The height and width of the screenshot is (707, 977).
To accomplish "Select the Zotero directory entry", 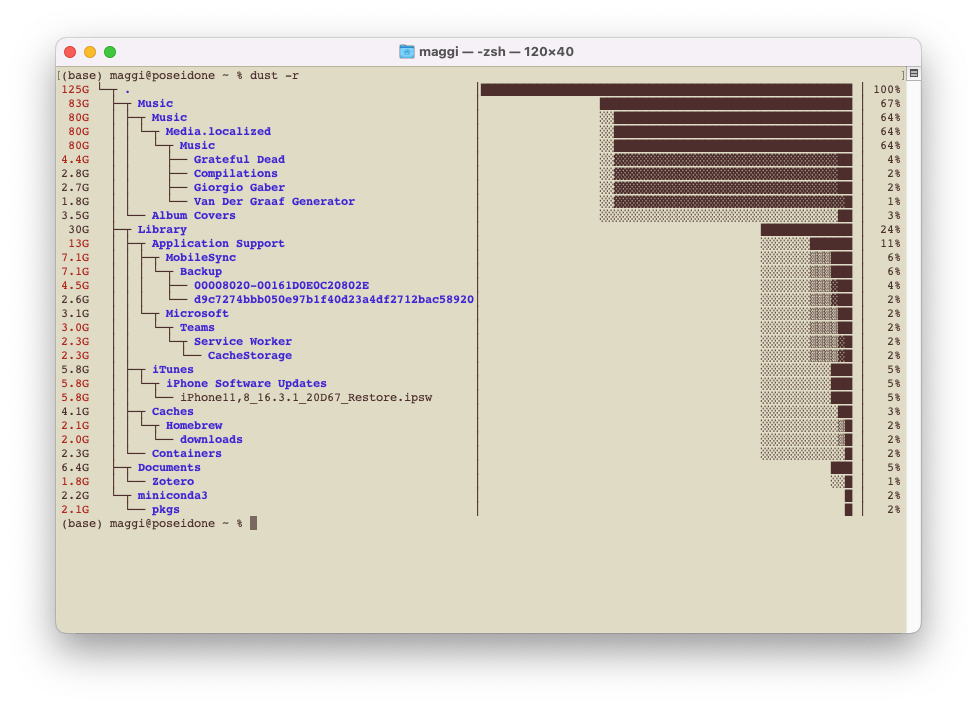I will (173, 482).
